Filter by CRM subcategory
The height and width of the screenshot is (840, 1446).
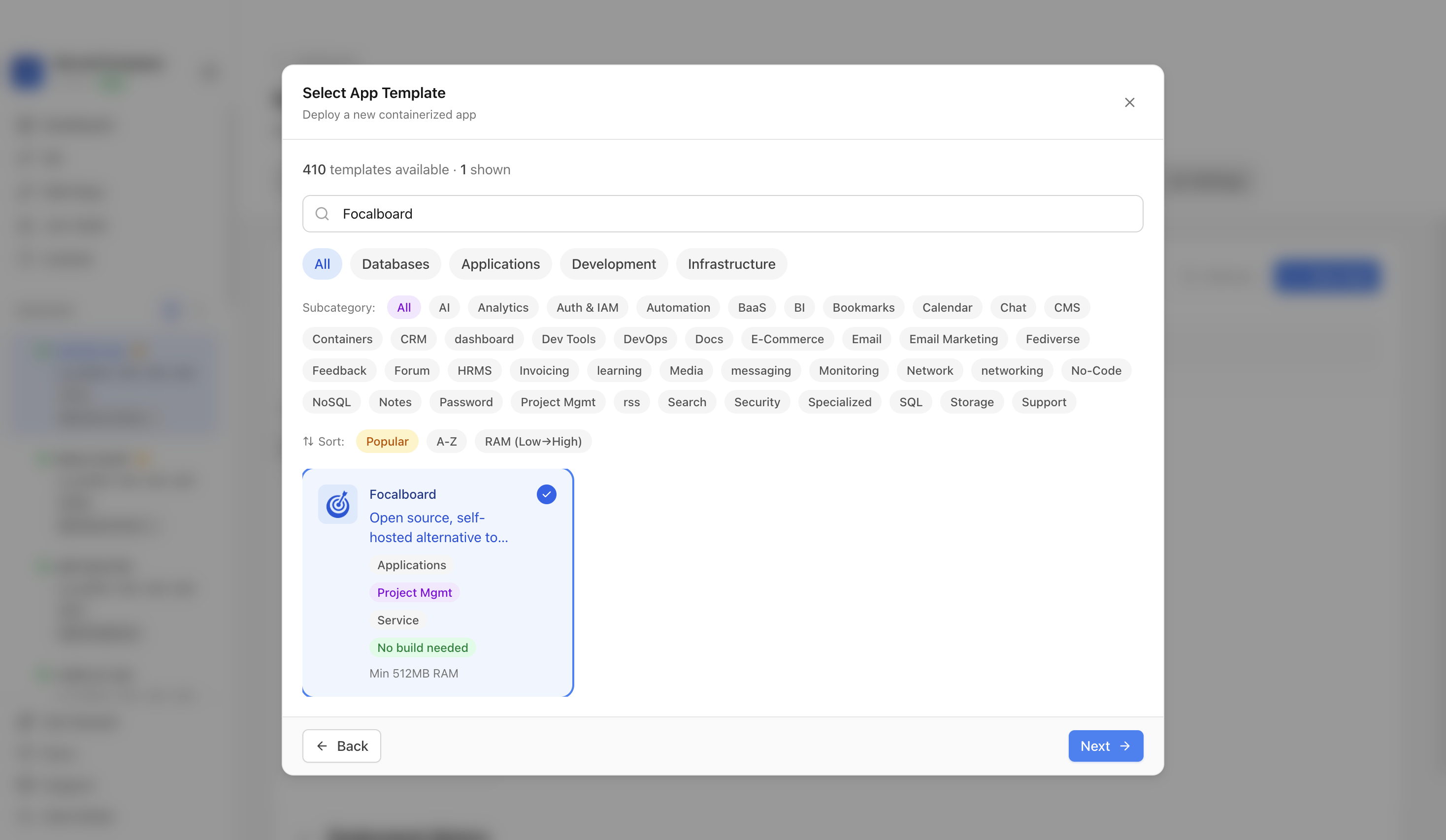point(413,339)
